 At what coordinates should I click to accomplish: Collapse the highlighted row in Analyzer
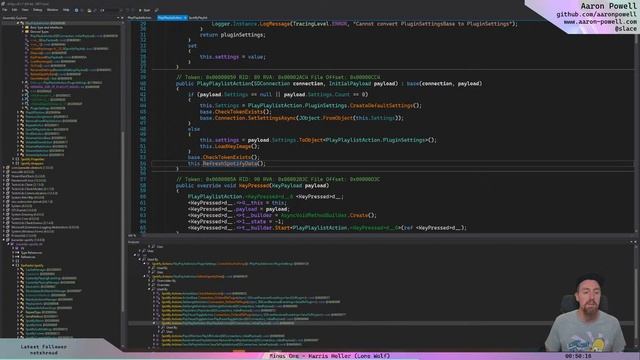point(154,323)
